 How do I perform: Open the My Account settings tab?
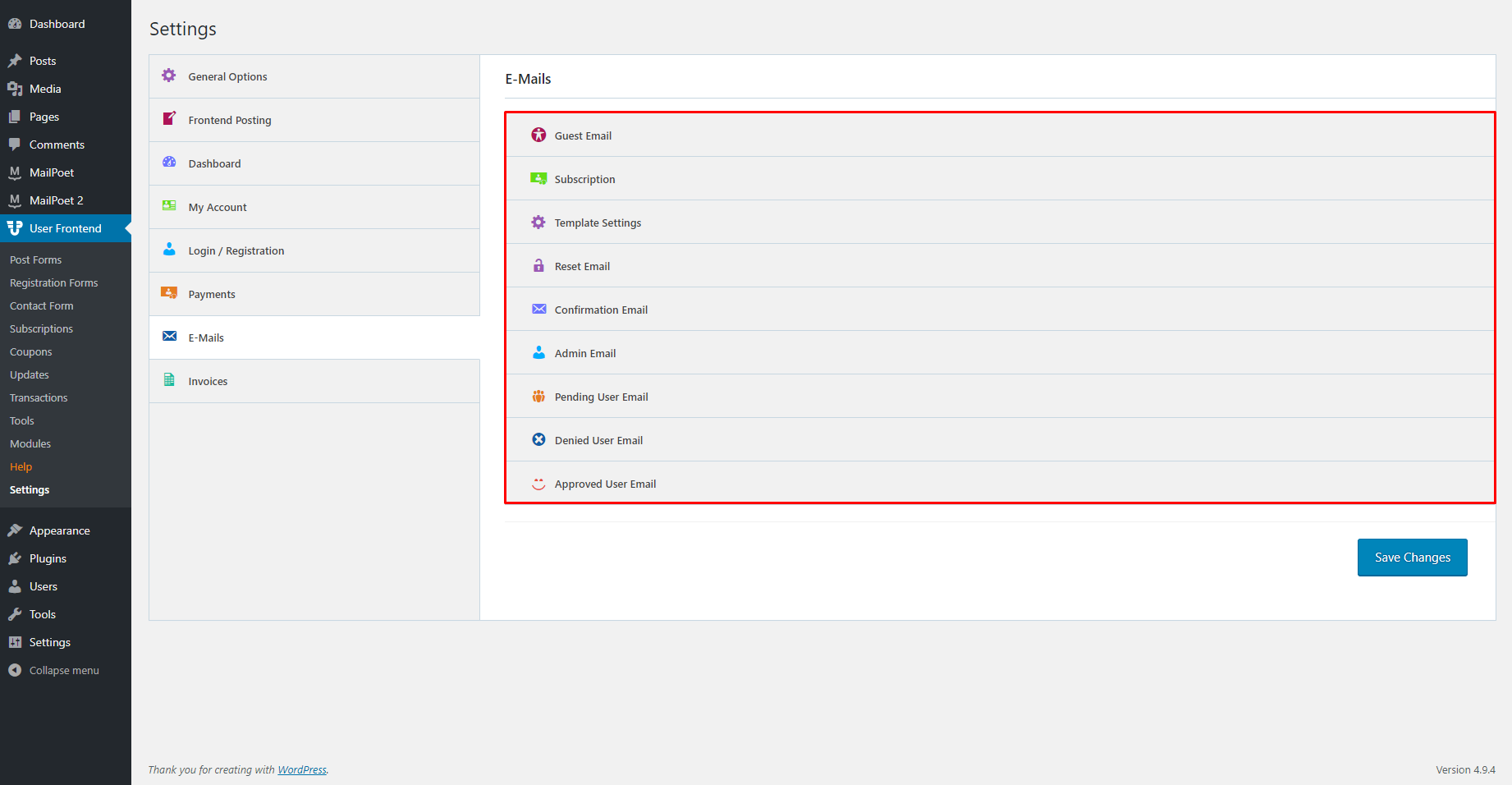[x=314, y=207]
